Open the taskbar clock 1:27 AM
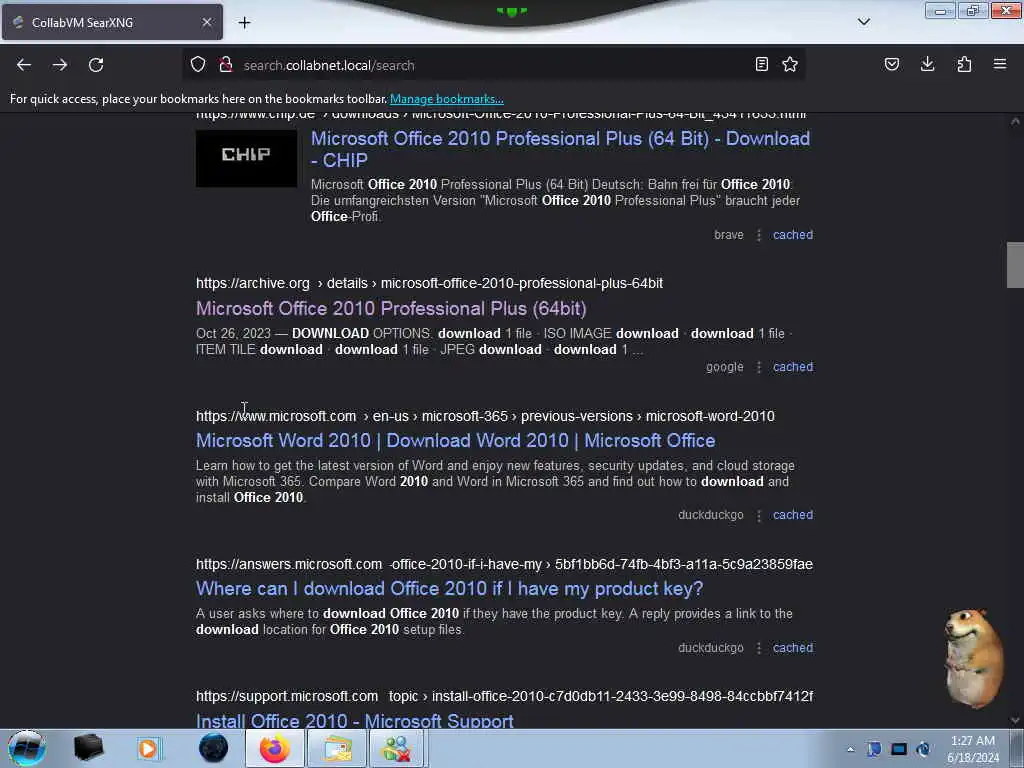 (x=973, y=749)
